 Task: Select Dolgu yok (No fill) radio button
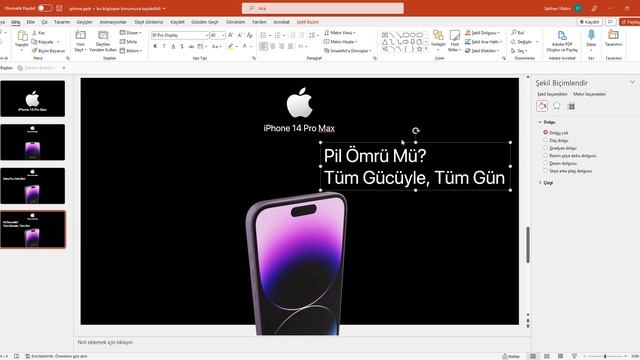tap(545, 133)
